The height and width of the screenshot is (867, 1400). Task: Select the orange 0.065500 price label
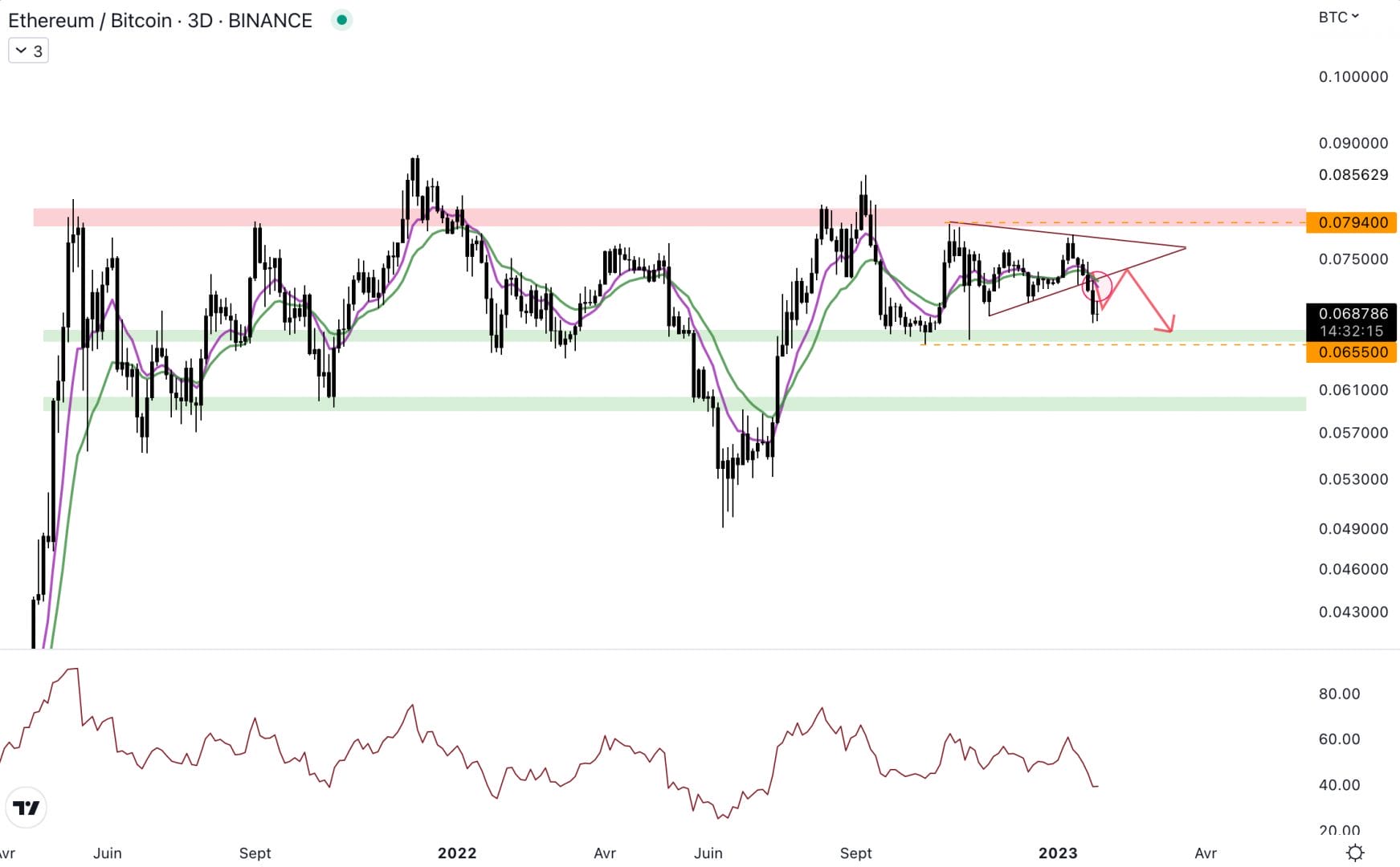coord(1352,353)
